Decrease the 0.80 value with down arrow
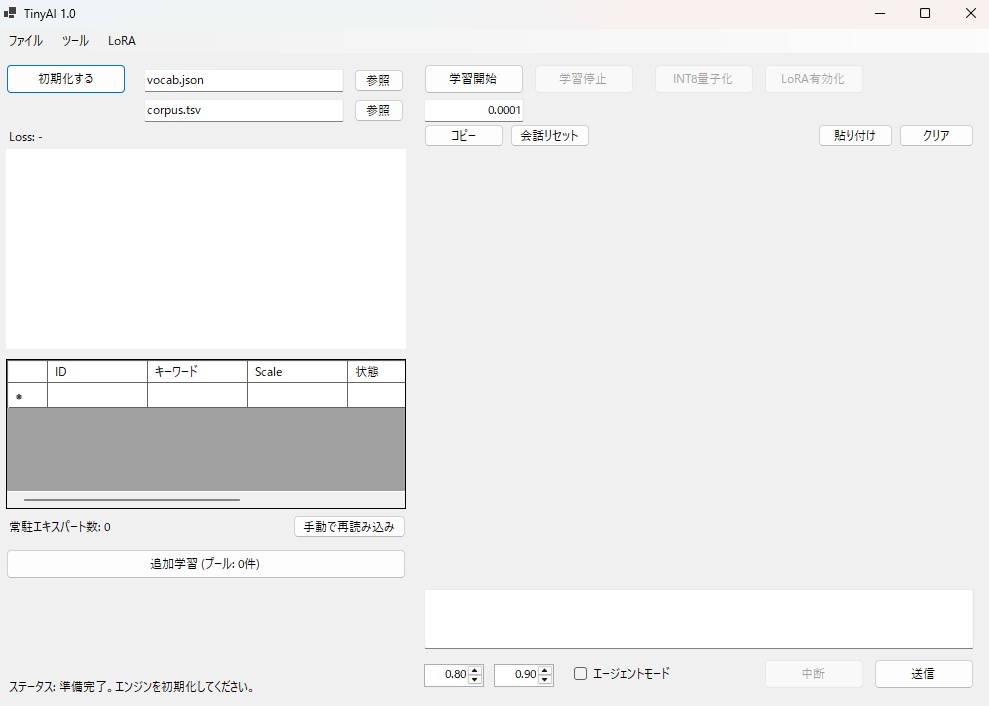 point(476,680)
